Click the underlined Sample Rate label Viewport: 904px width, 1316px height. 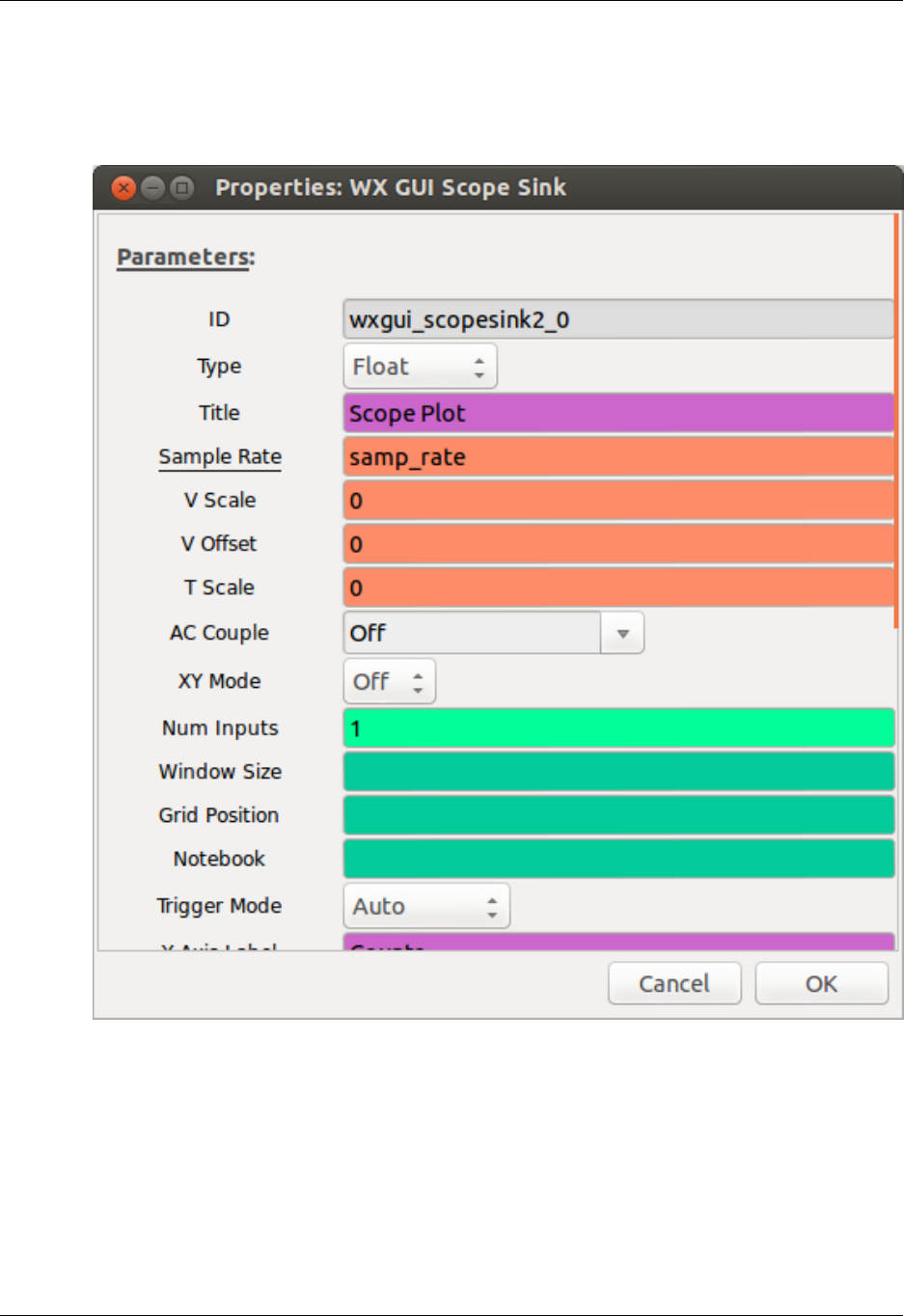click(x=220, y=457)
